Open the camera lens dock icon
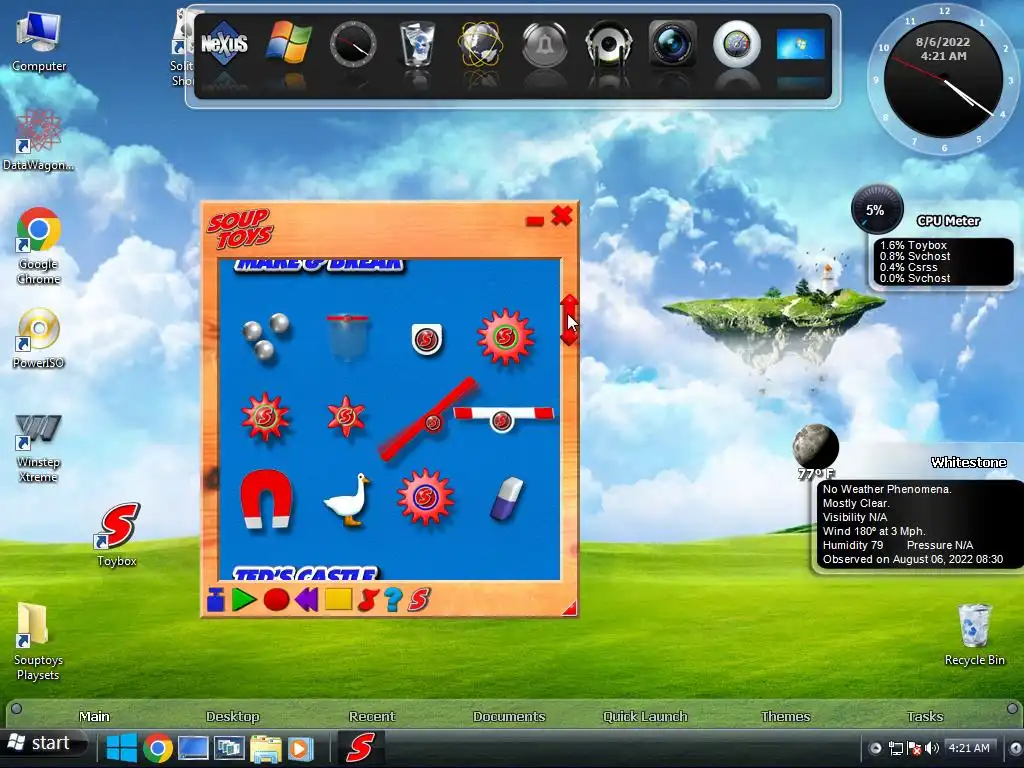Viewport: 1024px width, 768px height. 673,43
